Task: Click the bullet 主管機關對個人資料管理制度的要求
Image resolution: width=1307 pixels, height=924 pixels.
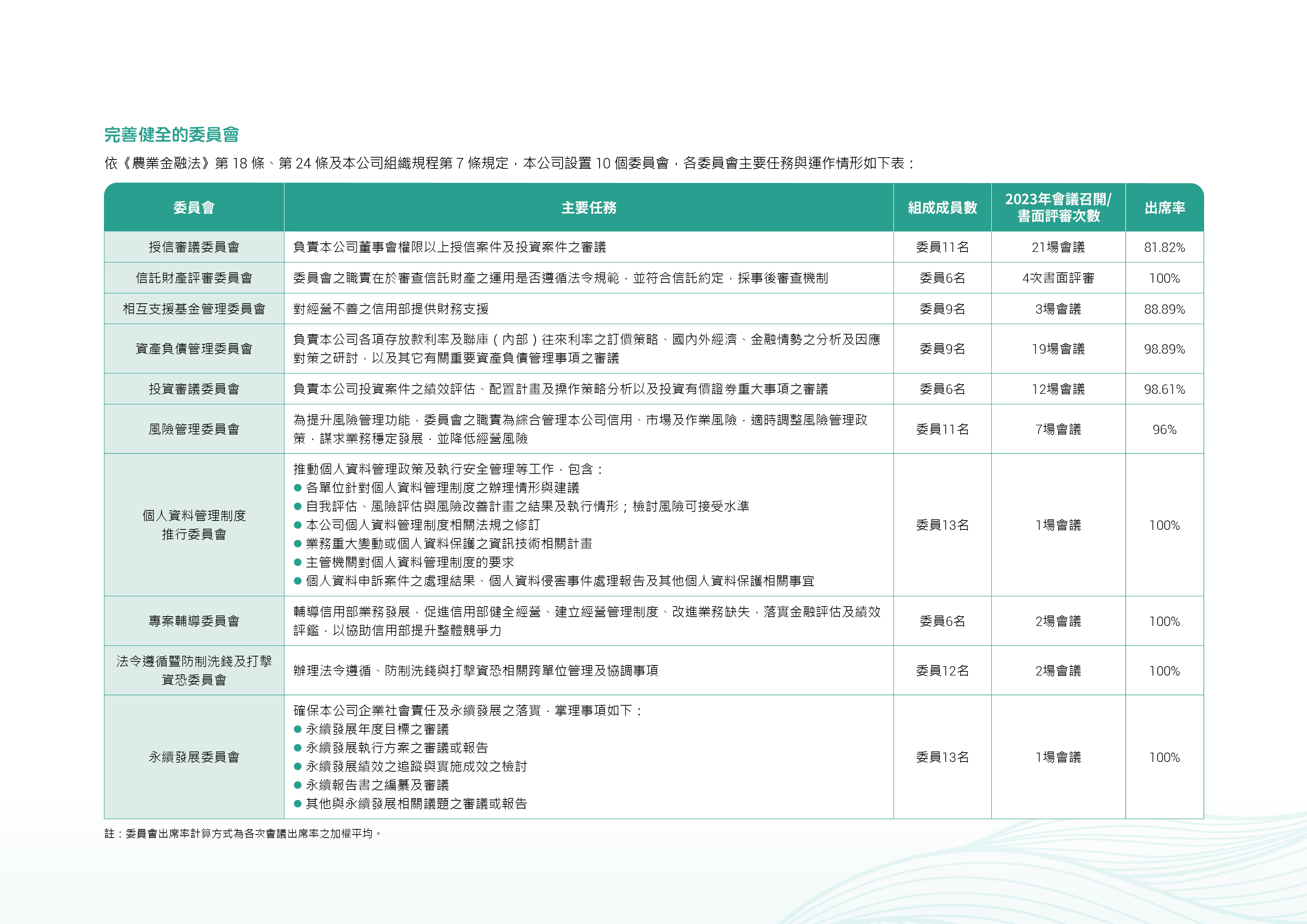Action: pos(404,563)
